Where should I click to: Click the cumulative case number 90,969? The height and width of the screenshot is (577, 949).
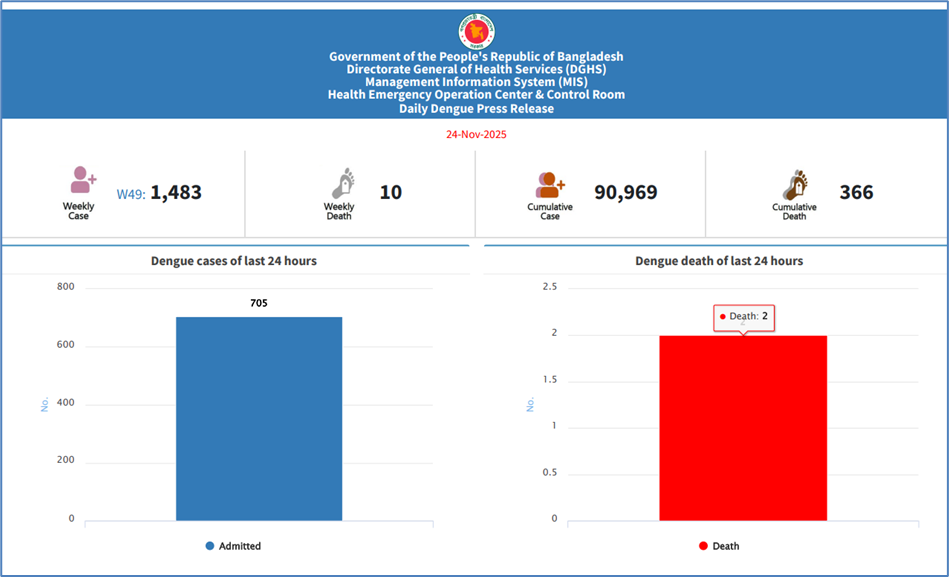[x=625, y=192]
